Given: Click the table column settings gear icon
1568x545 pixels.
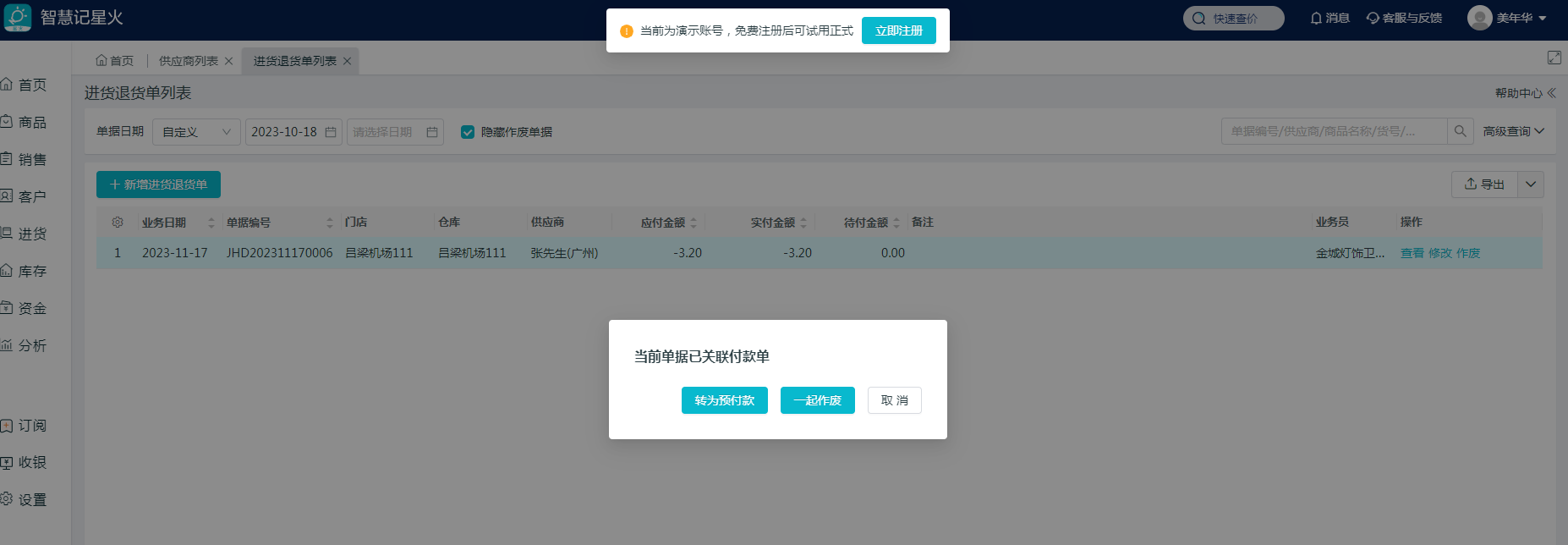Looking at the screenshot, I should click(x=118, y=223).
